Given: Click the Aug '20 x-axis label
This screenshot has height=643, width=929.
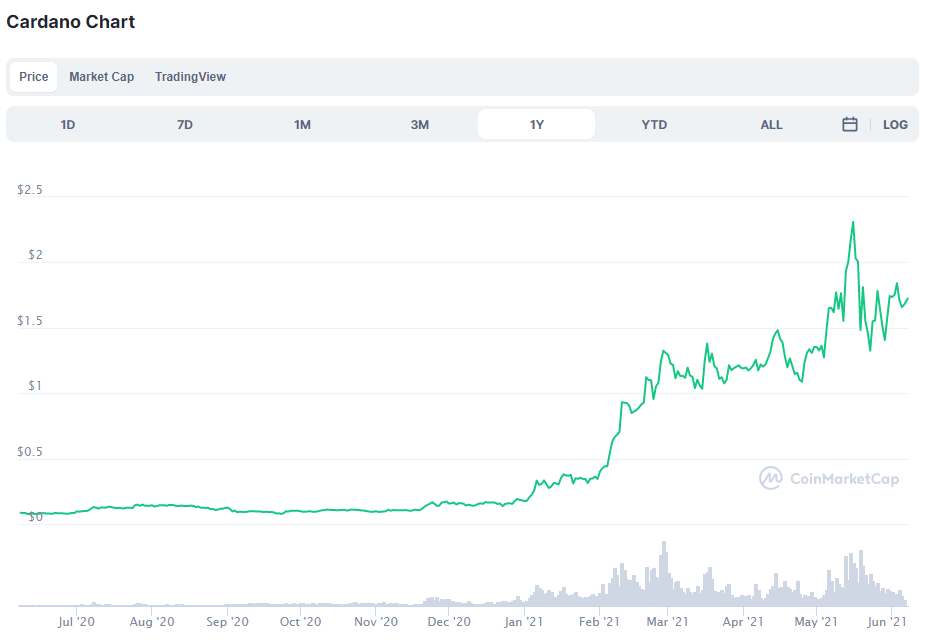Looking at the screenshot, I should coord(152,622).
